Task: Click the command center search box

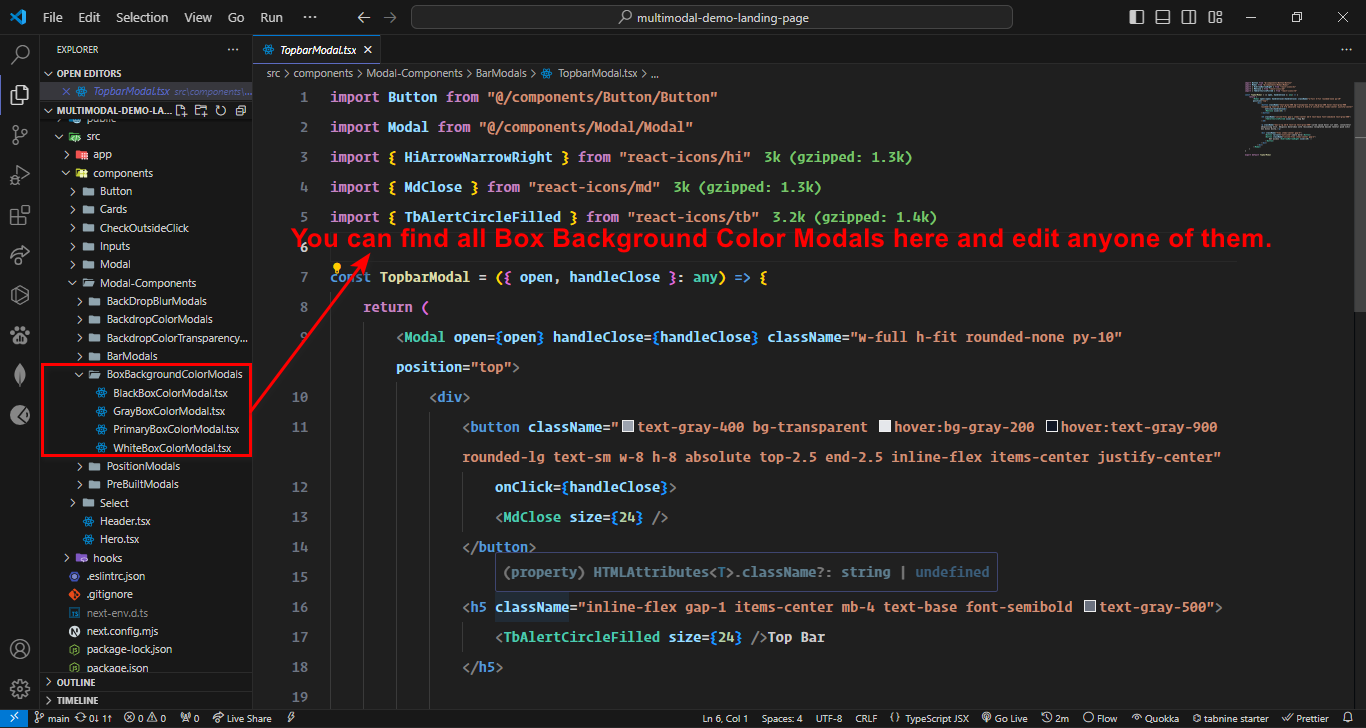Action: (x=713, y=17)
